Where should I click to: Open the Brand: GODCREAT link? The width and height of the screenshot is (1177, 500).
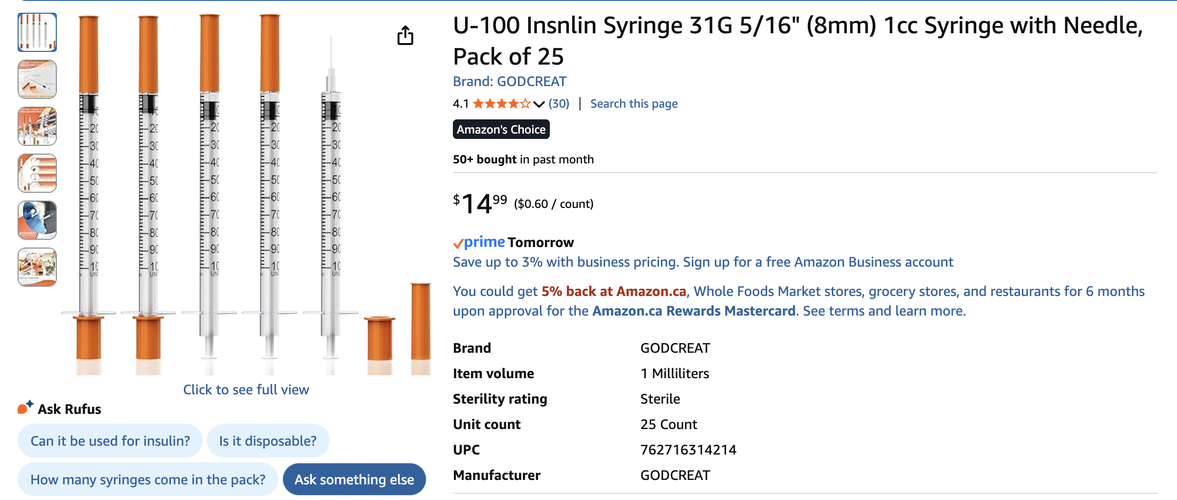click(510, 81)
